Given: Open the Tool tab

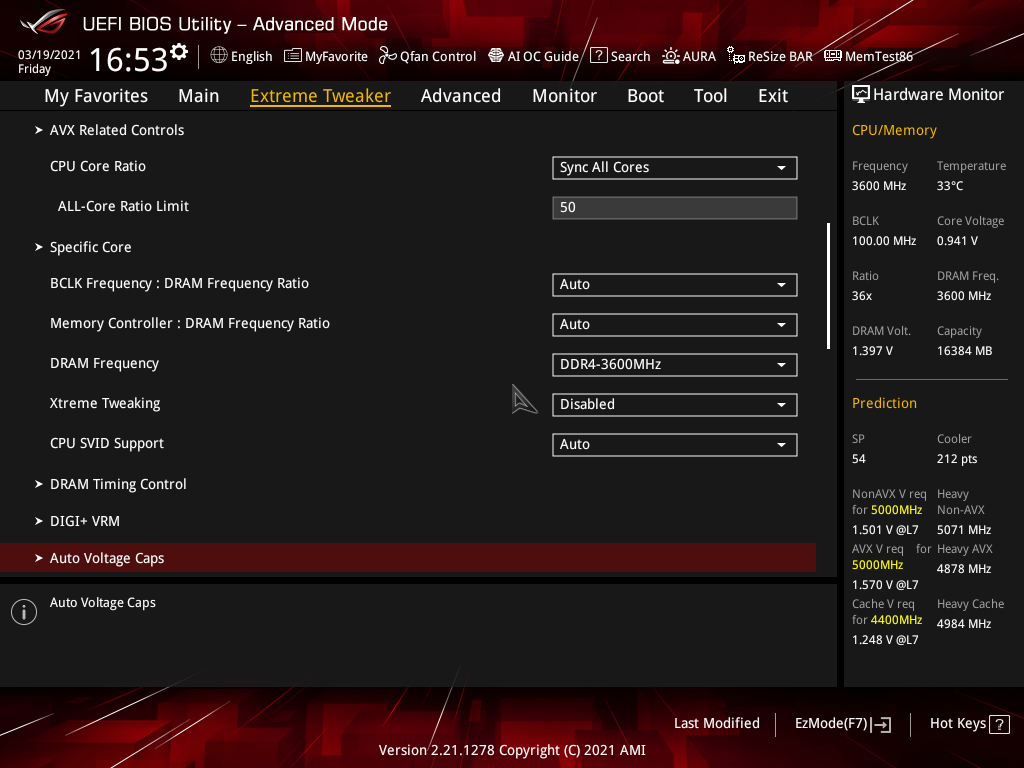Looking at the screenshot, I should [x=711, y=96].
